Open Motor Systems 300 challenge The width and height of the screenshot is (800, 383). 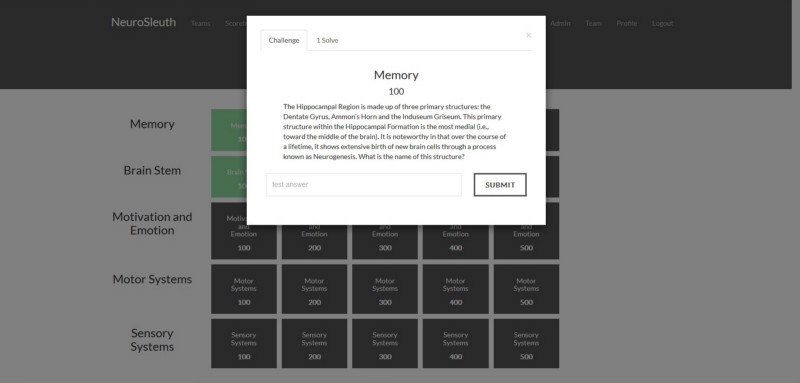coord(385,289)
